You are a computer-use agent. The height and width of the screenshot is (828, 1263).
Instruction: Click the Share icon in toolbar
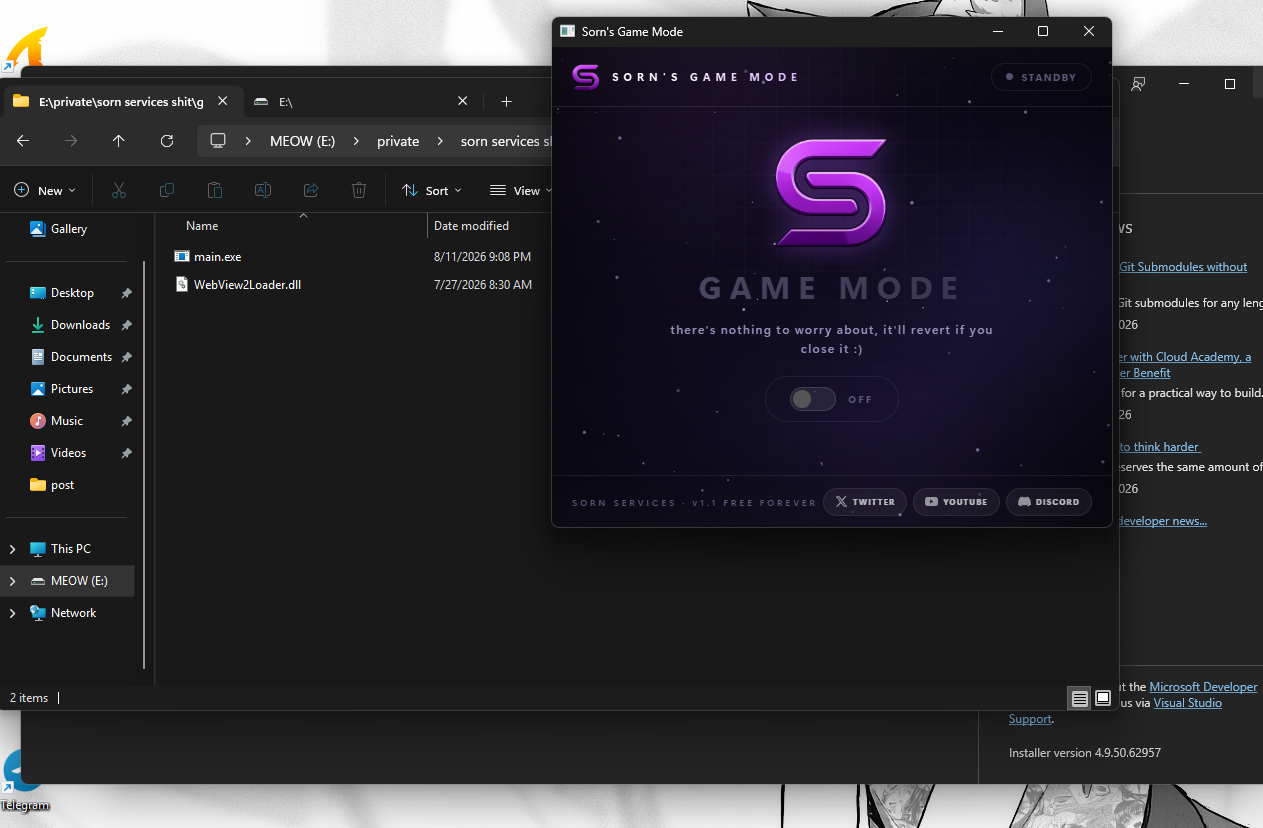click(311, 190)
